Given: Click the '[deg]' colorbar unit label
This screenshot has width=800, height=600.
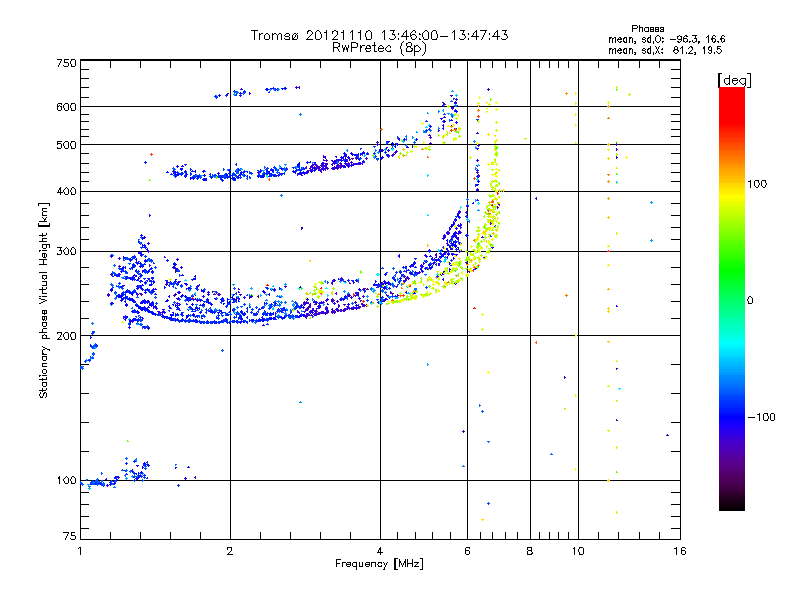Looking at the screenshot, I should [734, 80].
